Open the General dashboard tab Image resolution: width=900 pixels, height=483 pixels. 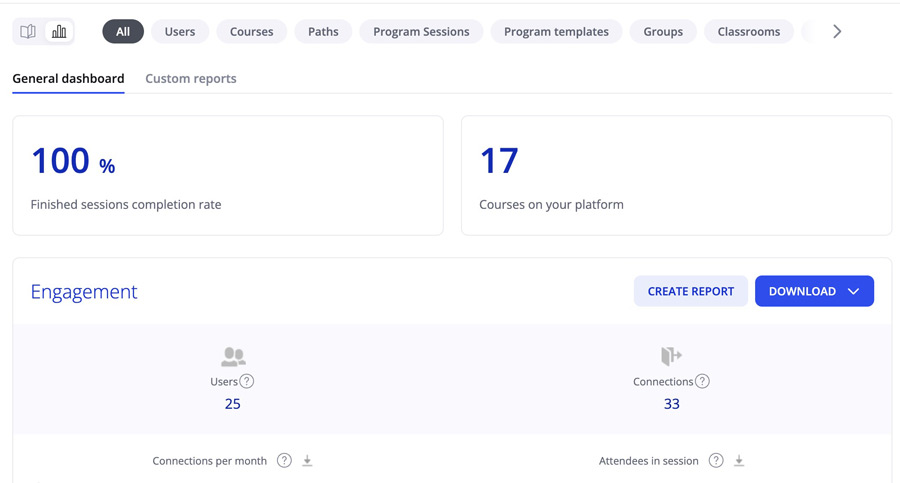point(68,79)
